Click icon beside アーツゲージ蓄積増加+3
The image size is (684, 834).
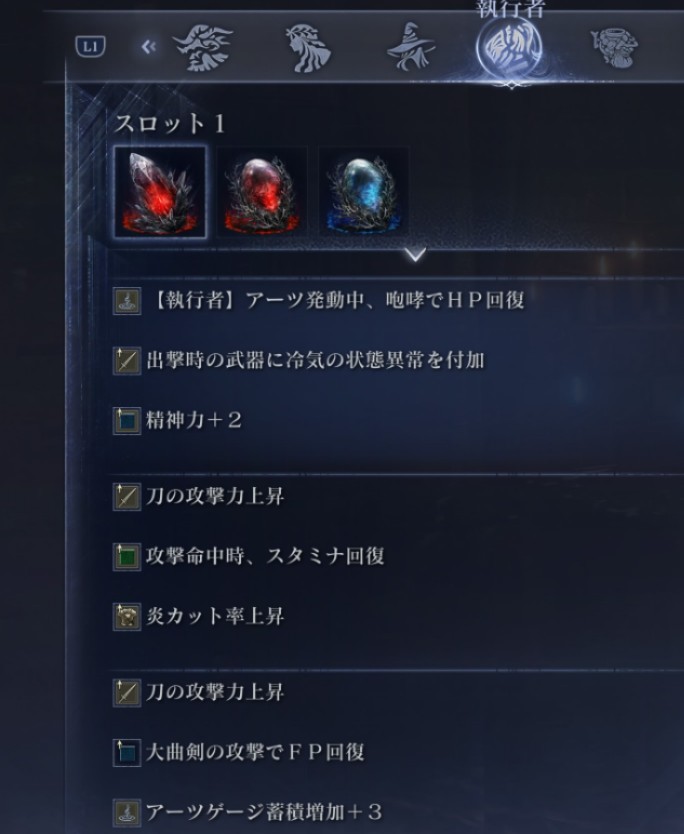127,813
